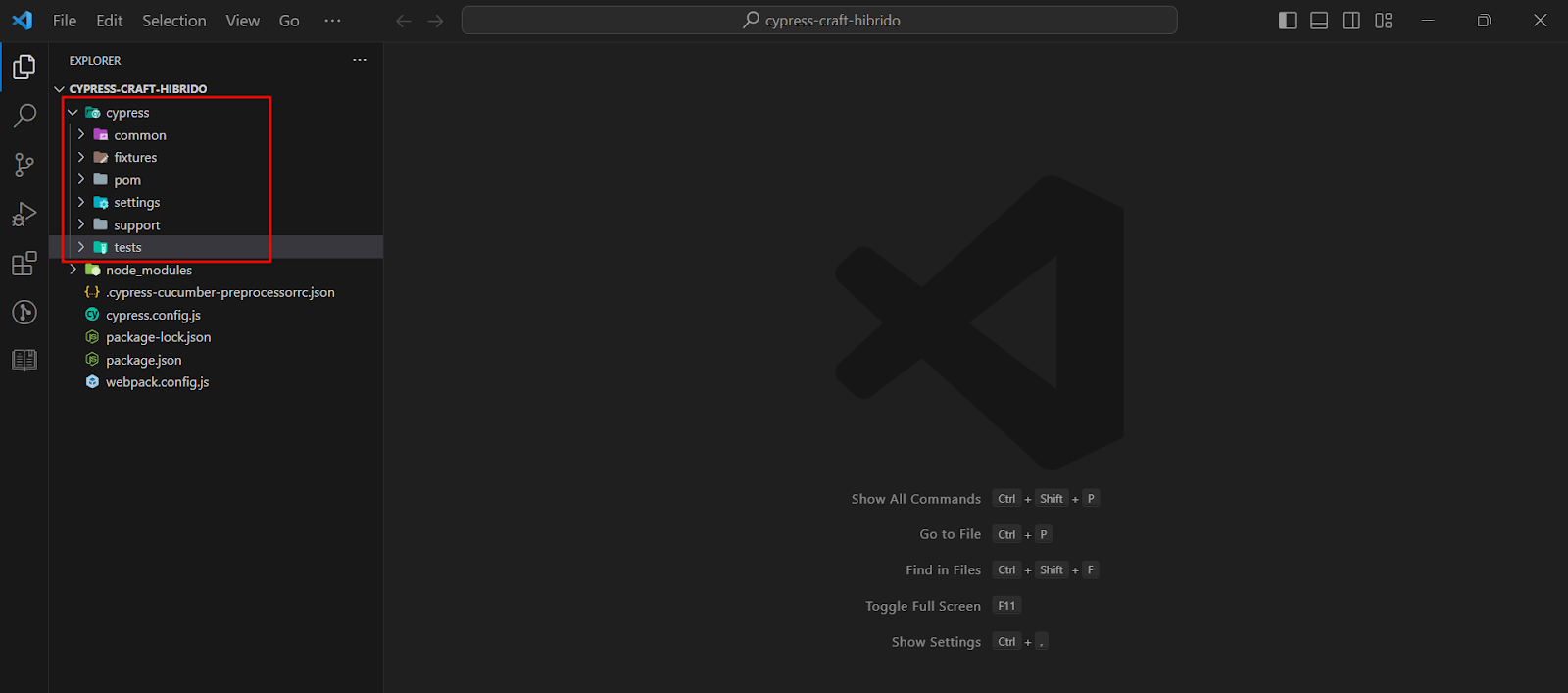
Task: Open the View menu
Action: (243, 21)
